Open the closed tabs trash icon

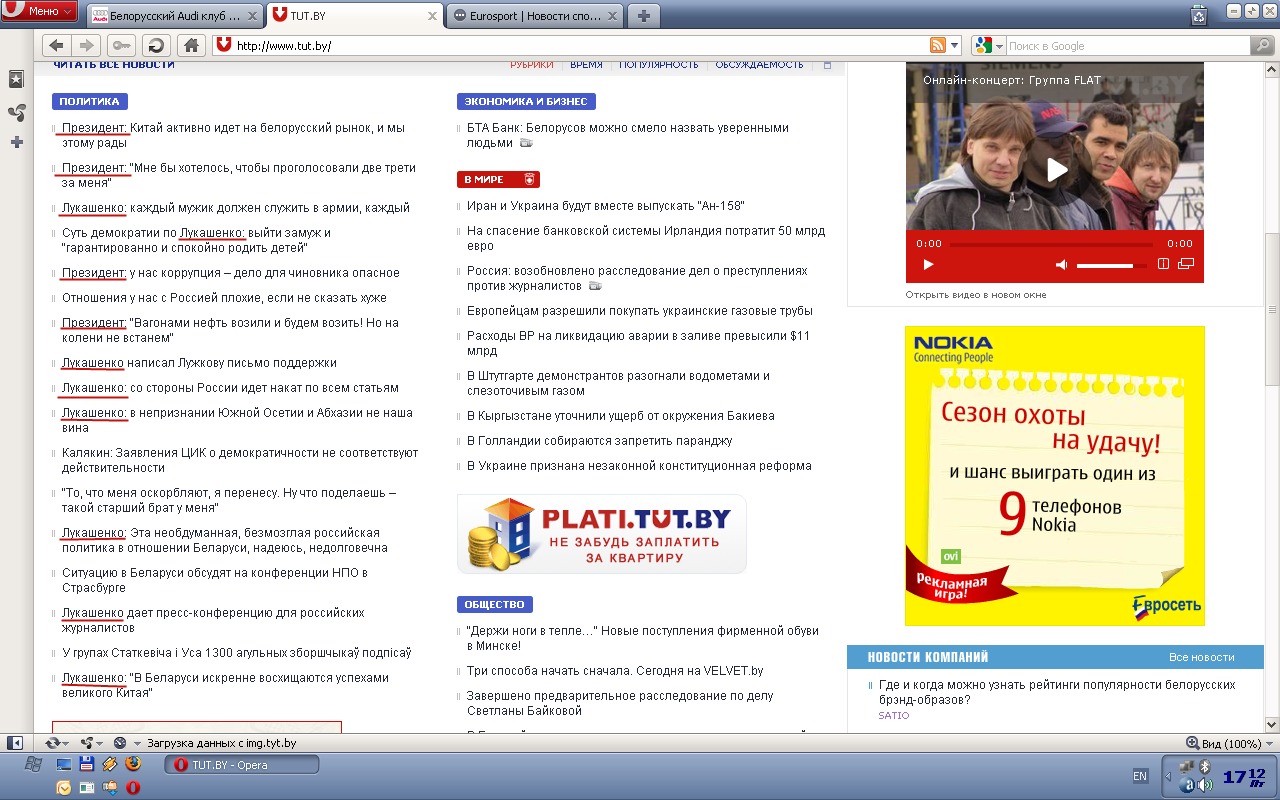point(1198,15)
